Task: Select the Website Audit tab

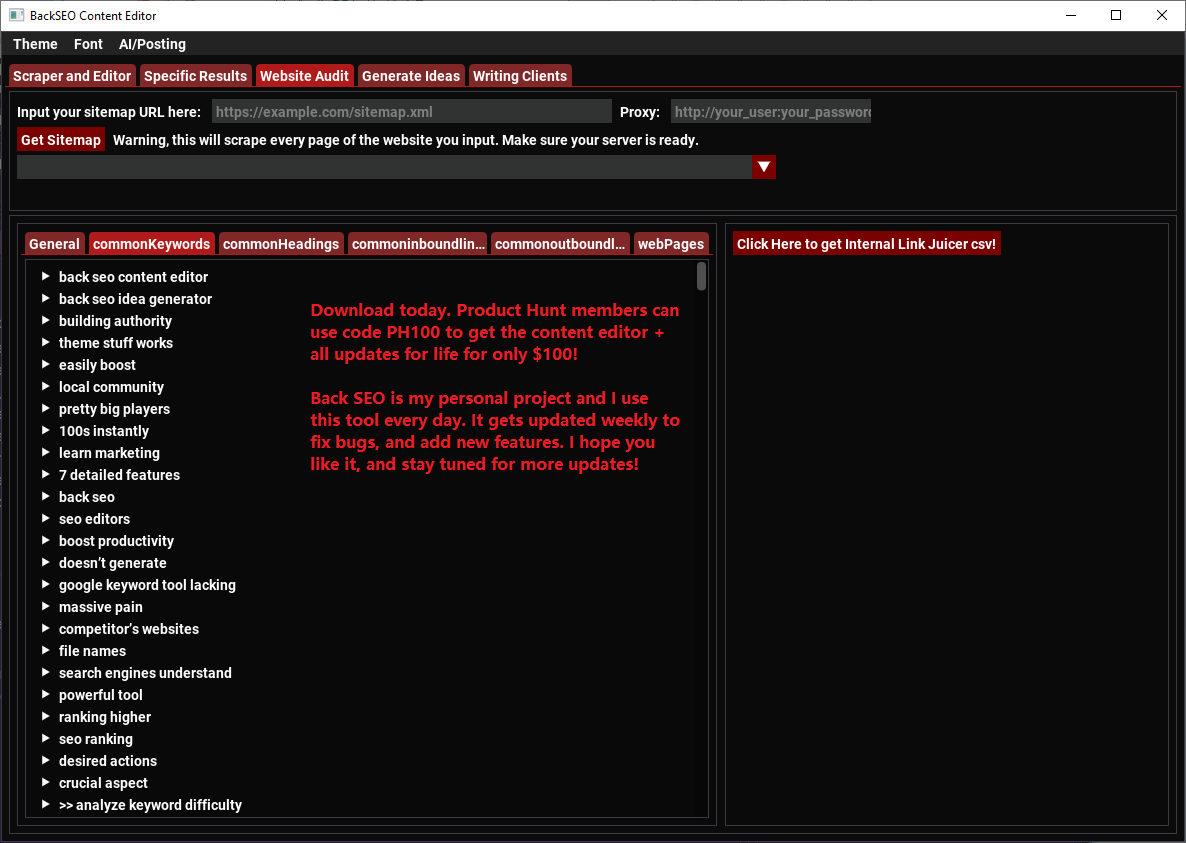Action: click(x=304, y=76)
